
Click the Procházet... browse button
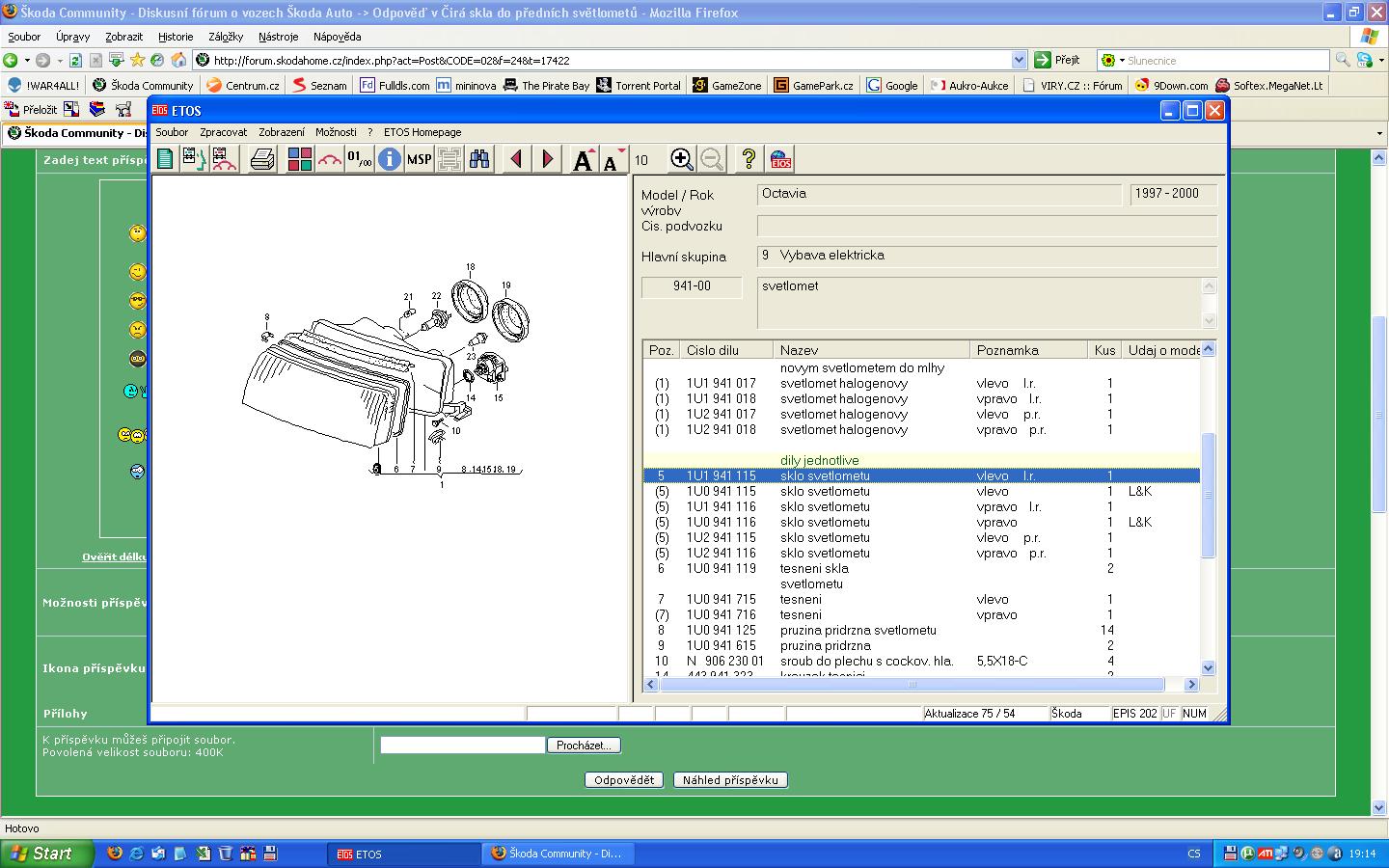[584, 746]
